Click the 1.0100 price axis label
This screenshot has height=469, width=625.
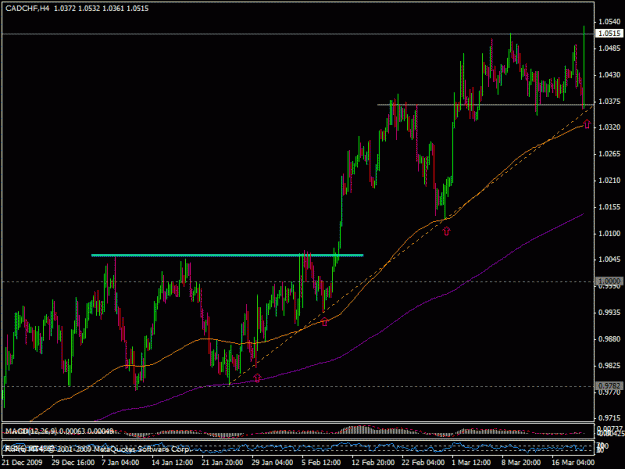coord(609,234)
